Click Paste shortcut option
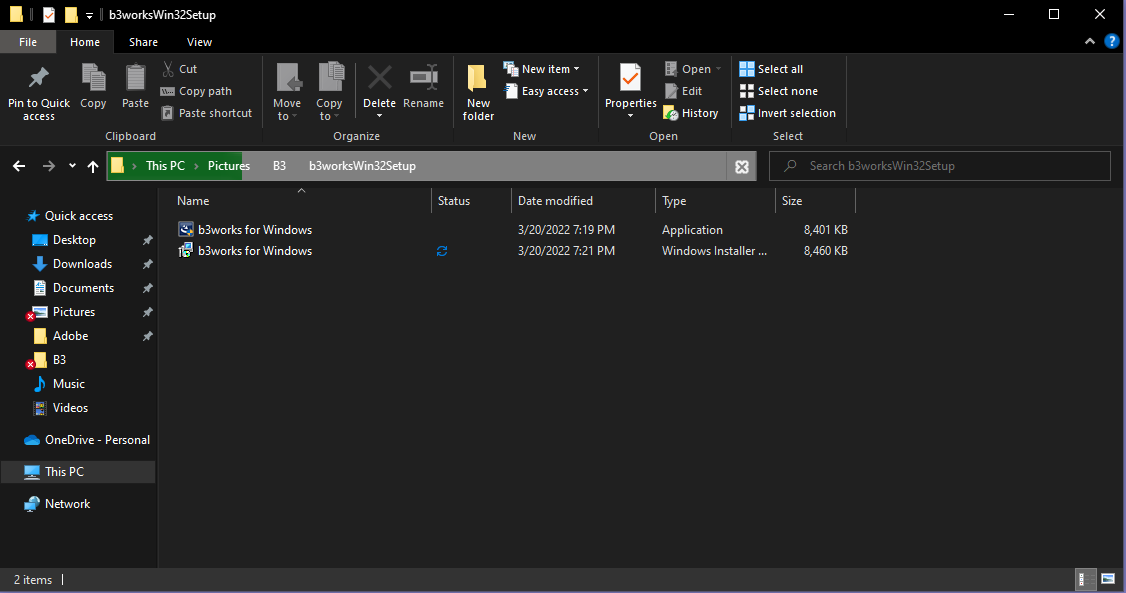Image resolution: width=1126 pixels, height=593 pixels. point(207,113)
